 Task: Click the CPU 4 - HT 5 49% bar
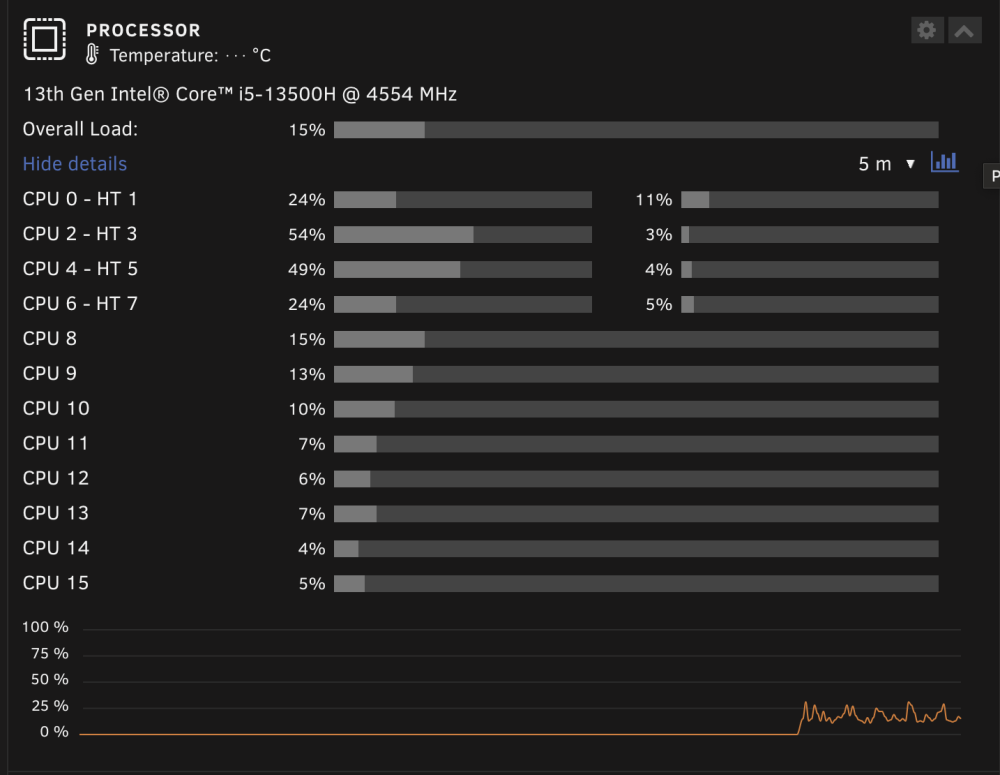pos(463,269)
